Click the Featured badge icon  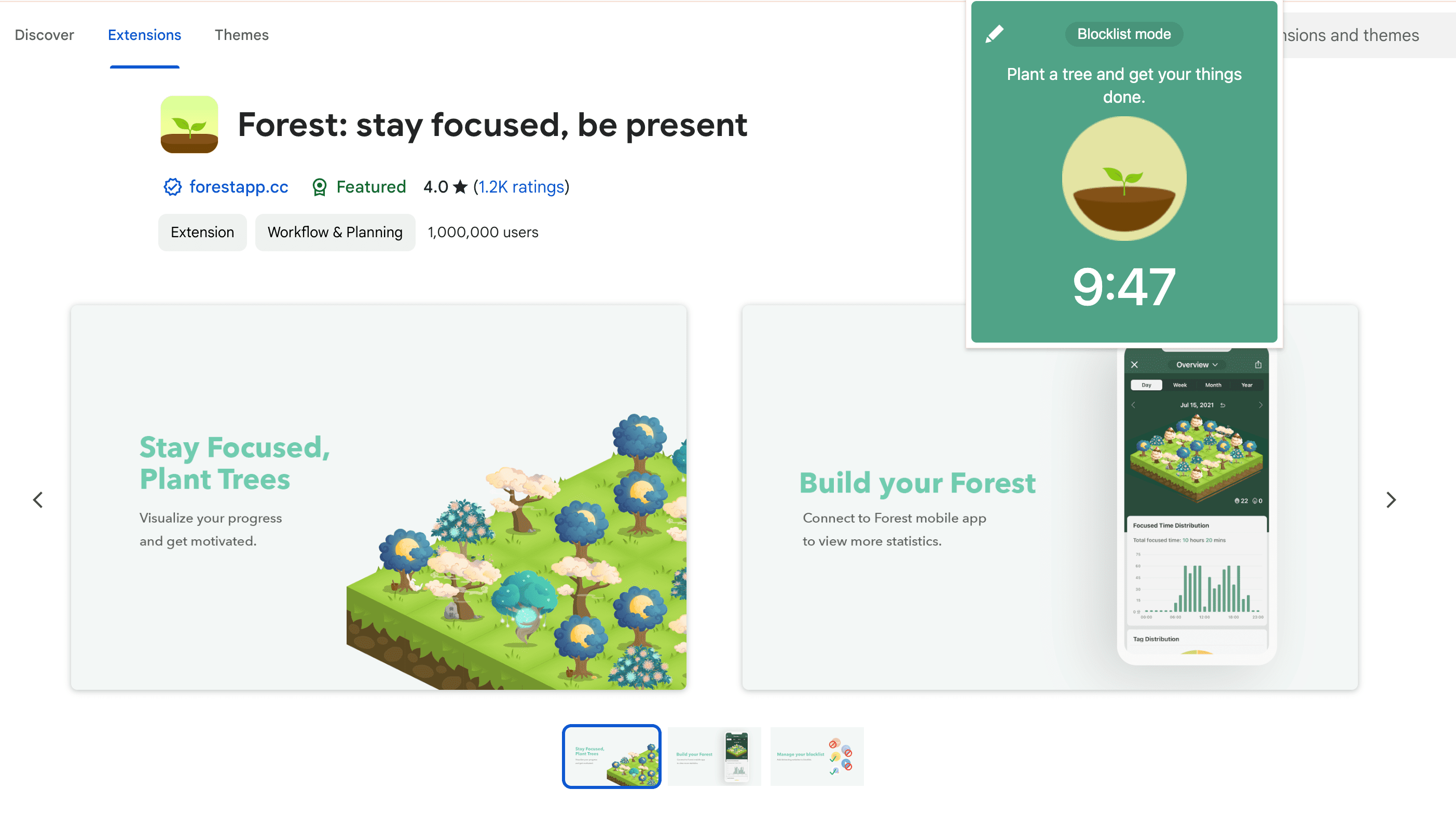tap(320, 187)
